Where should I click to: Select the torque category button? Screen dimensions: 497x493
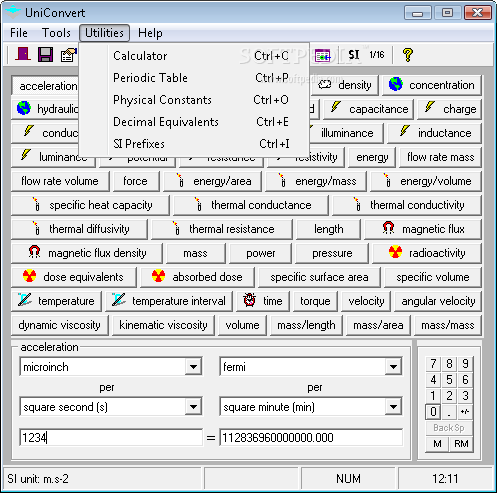pyautogui.click(x=315, y=301)
